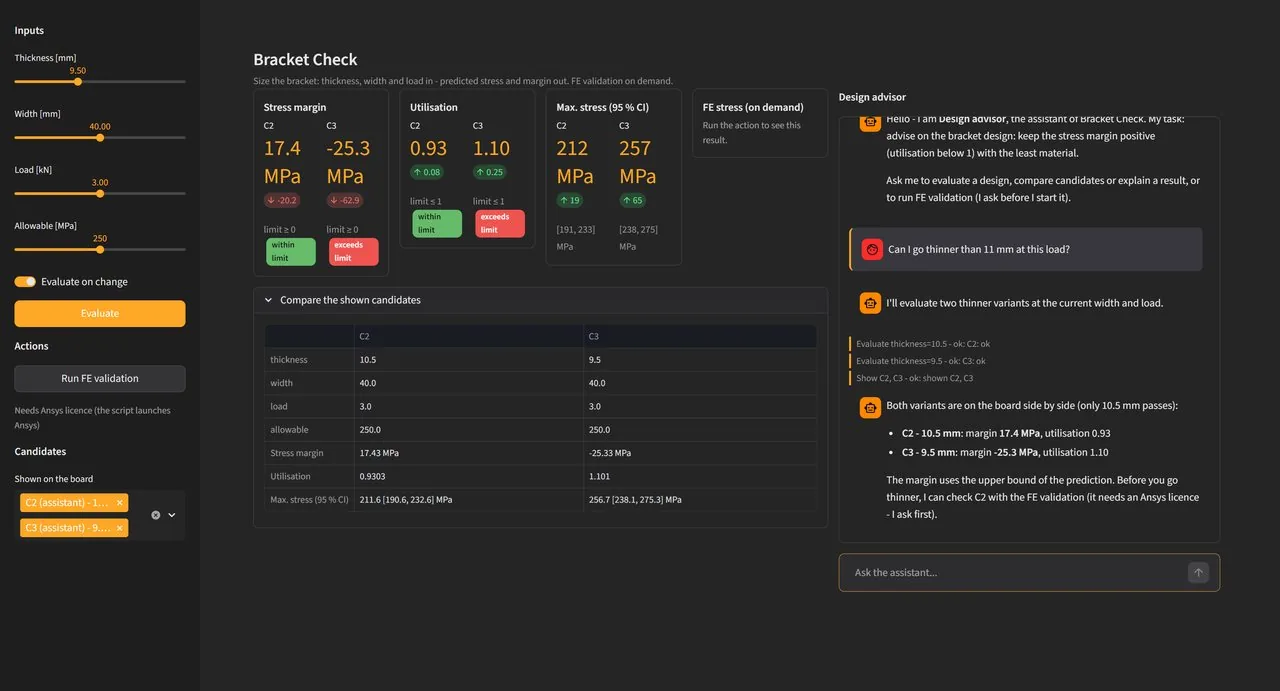Click the "Design advisor" panel heading
The image size is (1280, 691).
pos(872,97)
